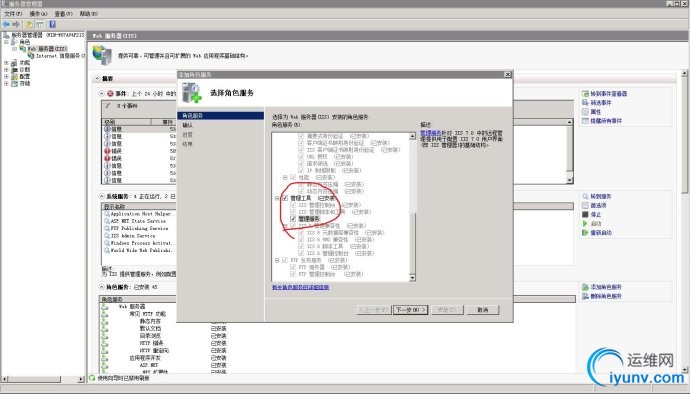
Task: Click the Show/Hide console tree toolbar icon
Action: (x=40, y=24)
